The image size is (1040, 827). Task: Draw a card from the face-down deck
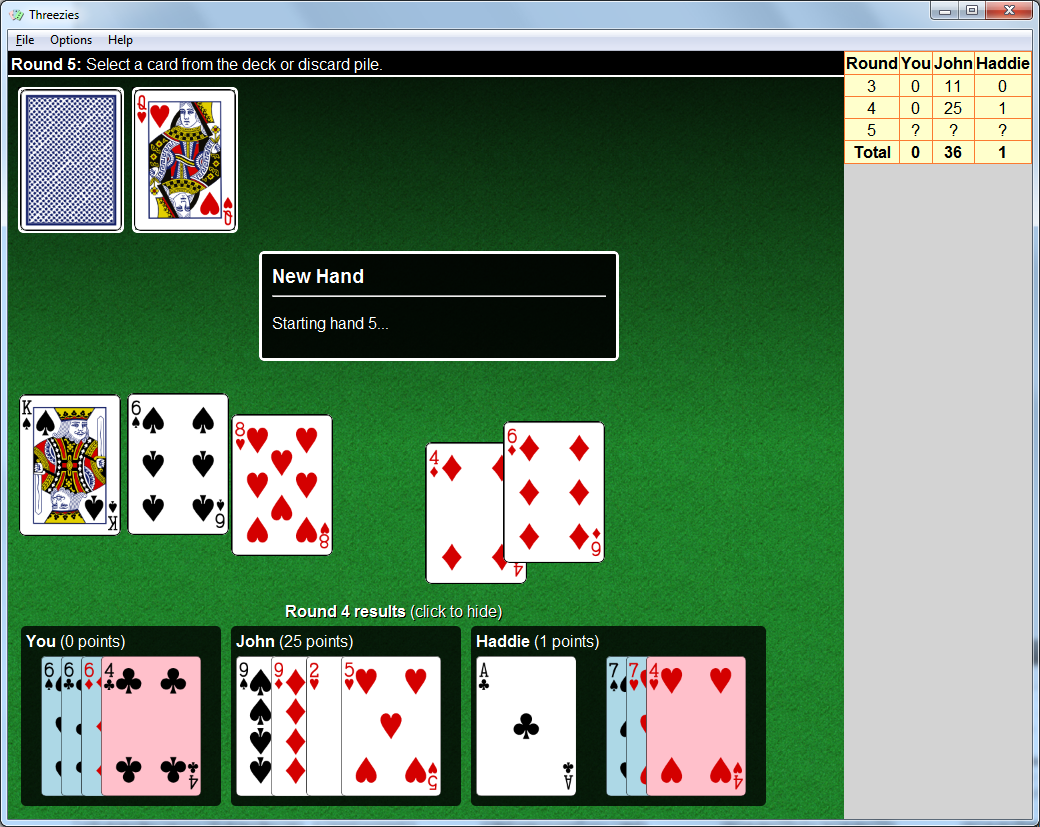point(71,160)
